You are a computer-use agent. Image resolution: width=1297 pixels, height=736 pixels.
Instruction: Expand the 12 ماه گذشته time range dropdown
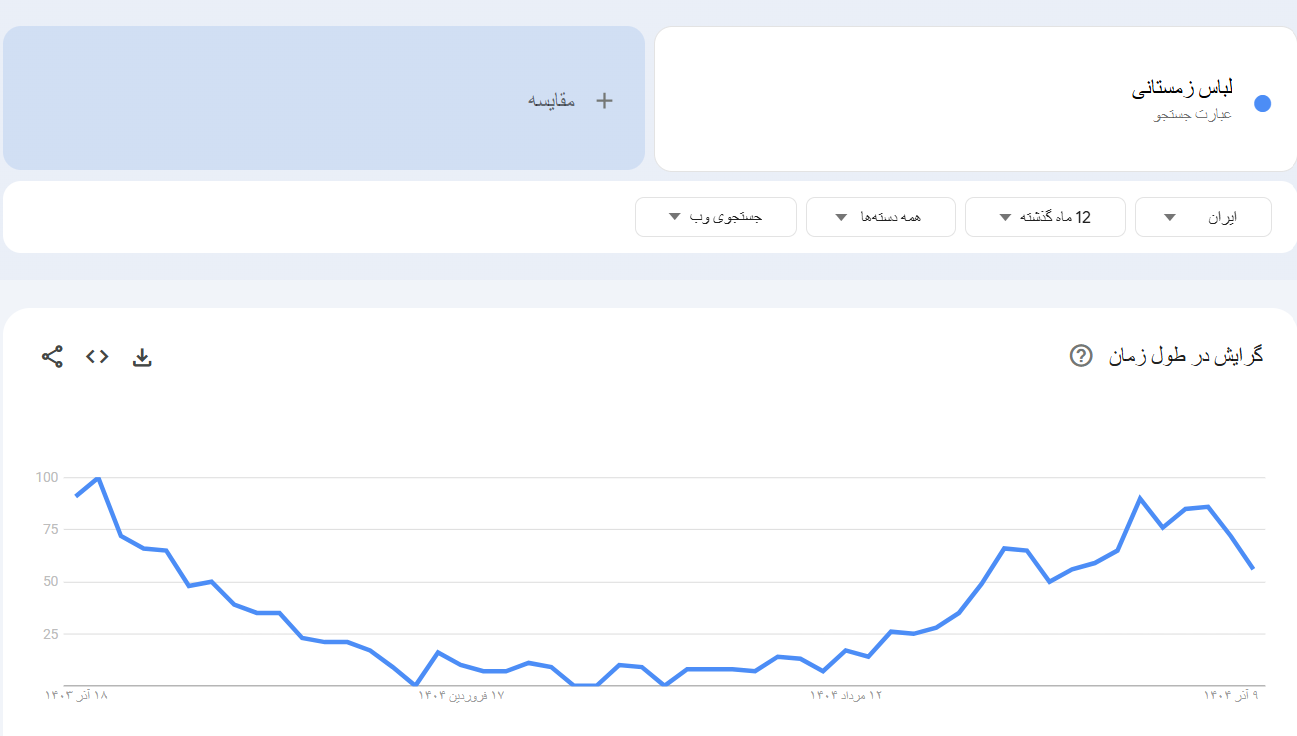(x=1044, y=217)
